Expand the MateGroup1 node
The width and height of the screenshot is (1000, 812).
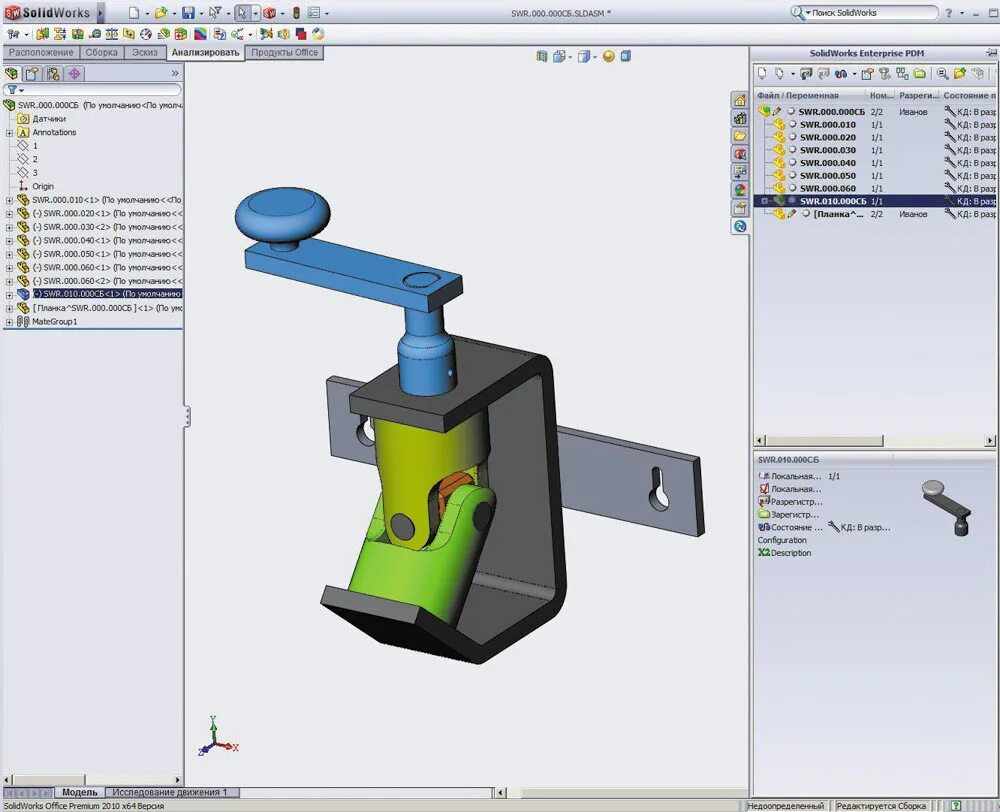[9, 322]
